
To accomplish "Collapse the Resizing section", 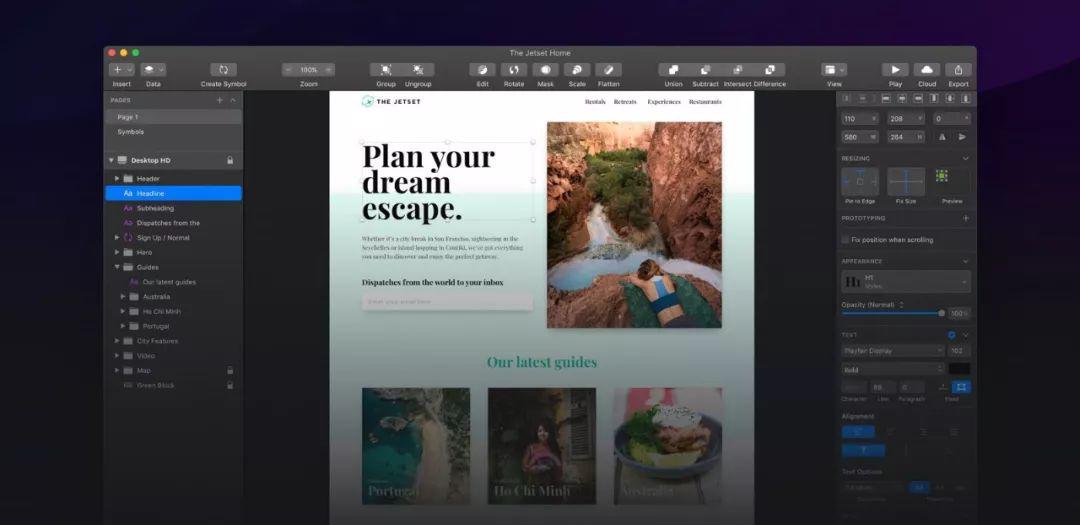I will coord(966,158).
